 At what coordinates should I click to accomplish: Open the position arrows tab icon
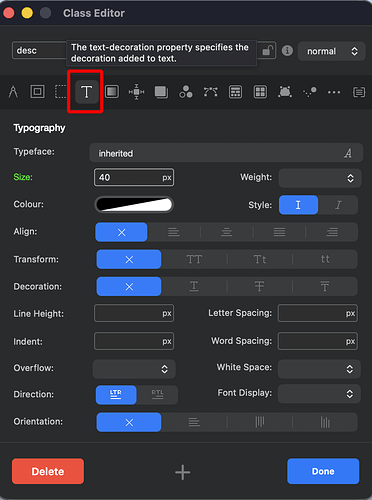[136, 92]
